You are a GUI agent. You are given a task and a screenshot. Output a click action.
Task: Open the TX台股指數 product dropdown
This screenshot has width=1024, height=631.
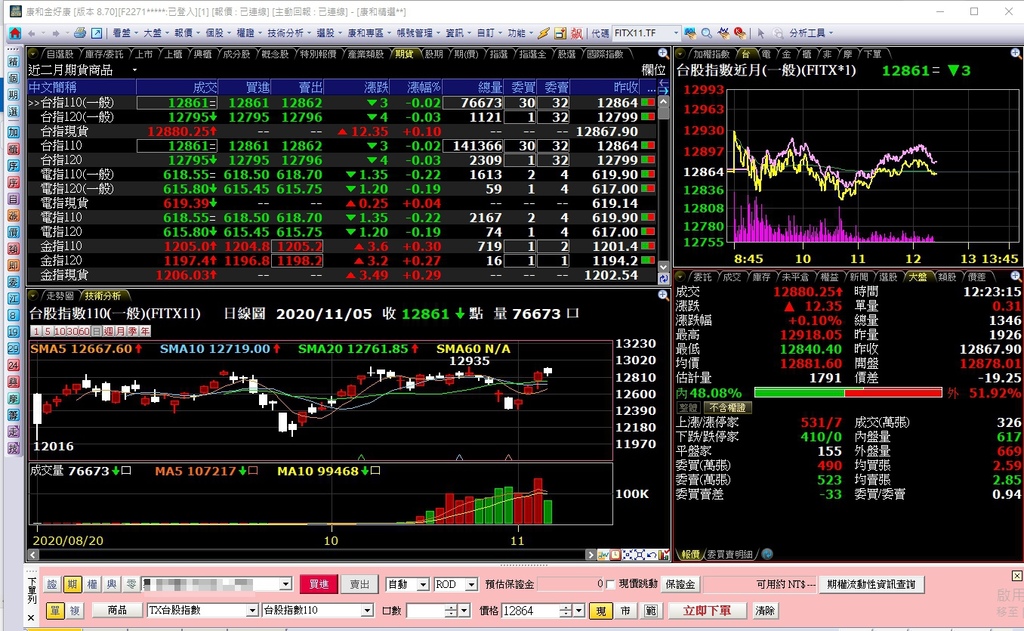[x=252, y=611]
